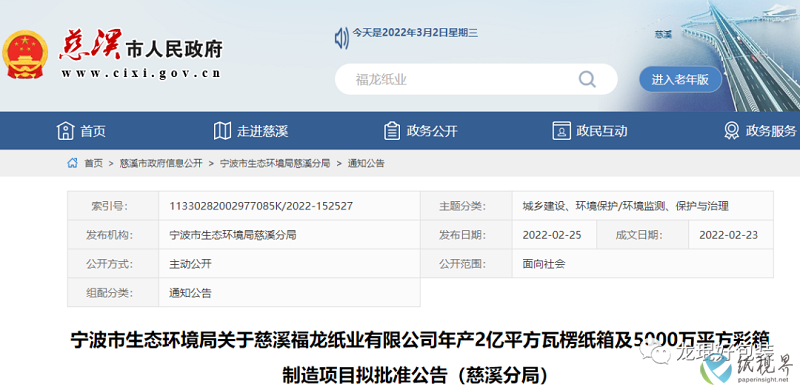Click the 进入老年版 button
This screenshot has height=387, width=800.
[680, 80]
